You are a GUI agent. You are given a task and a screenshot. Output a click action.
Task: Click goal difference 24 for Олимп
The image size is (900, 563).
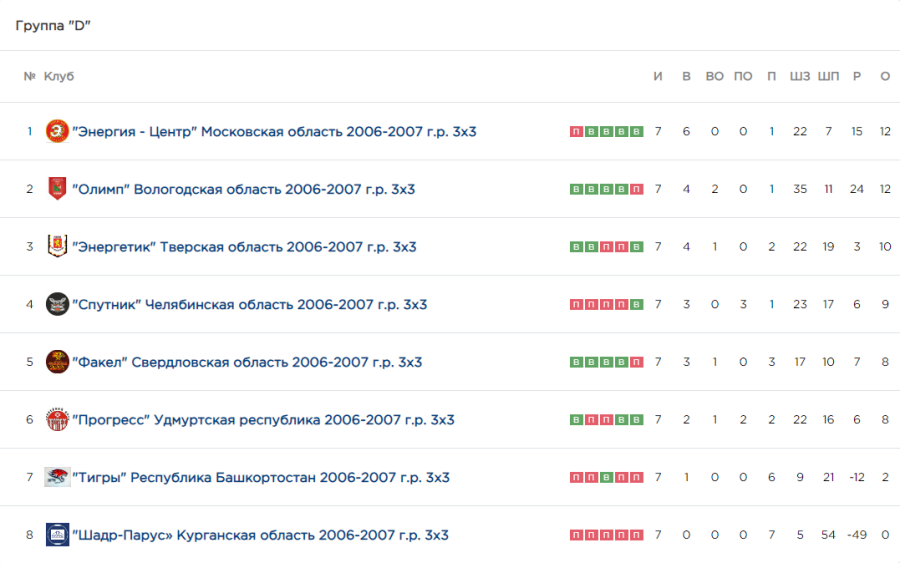pyautogui.click(x=856, y=189)
